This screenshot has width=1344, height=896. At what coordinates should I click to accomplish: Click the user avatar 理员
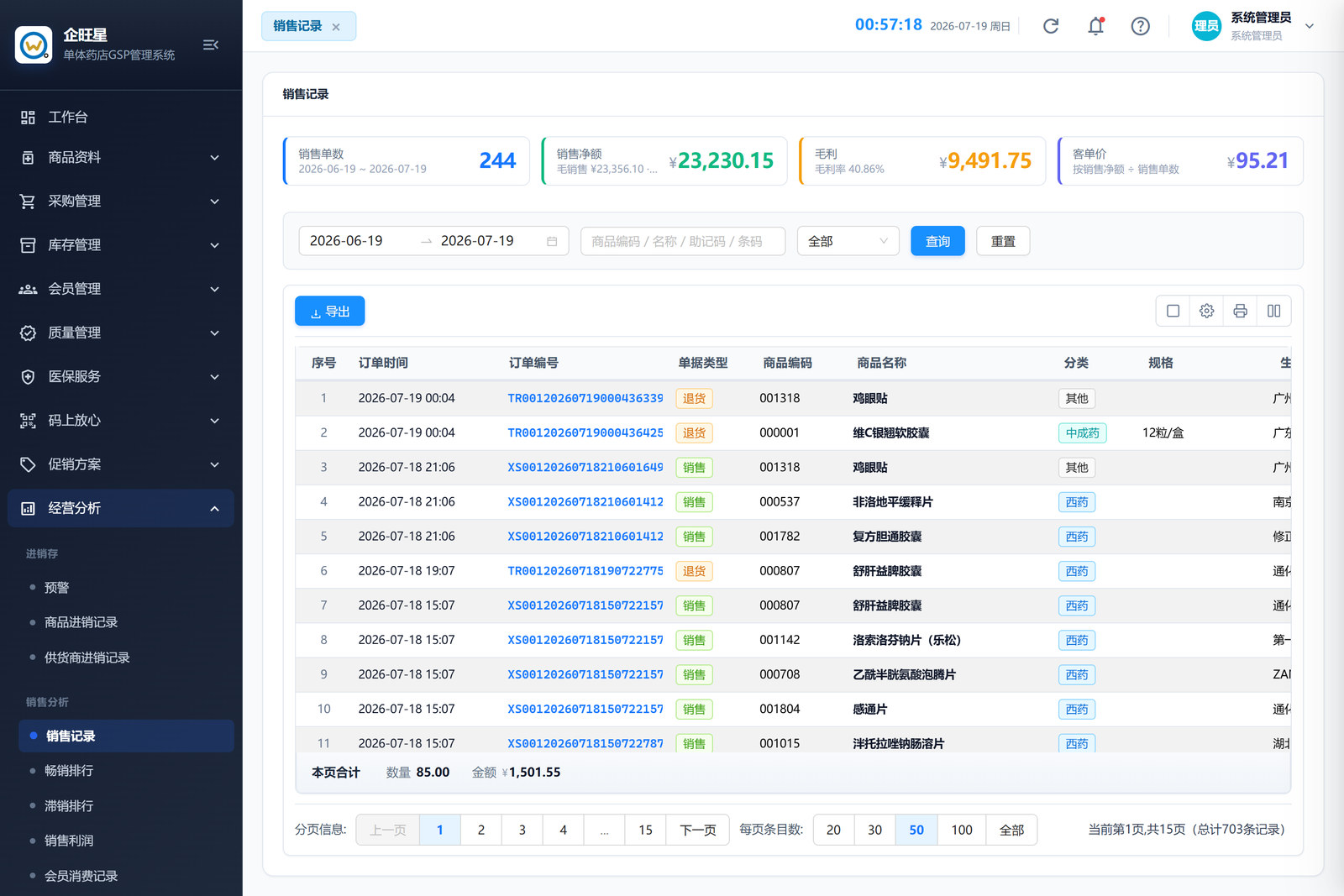(1206, 26)
